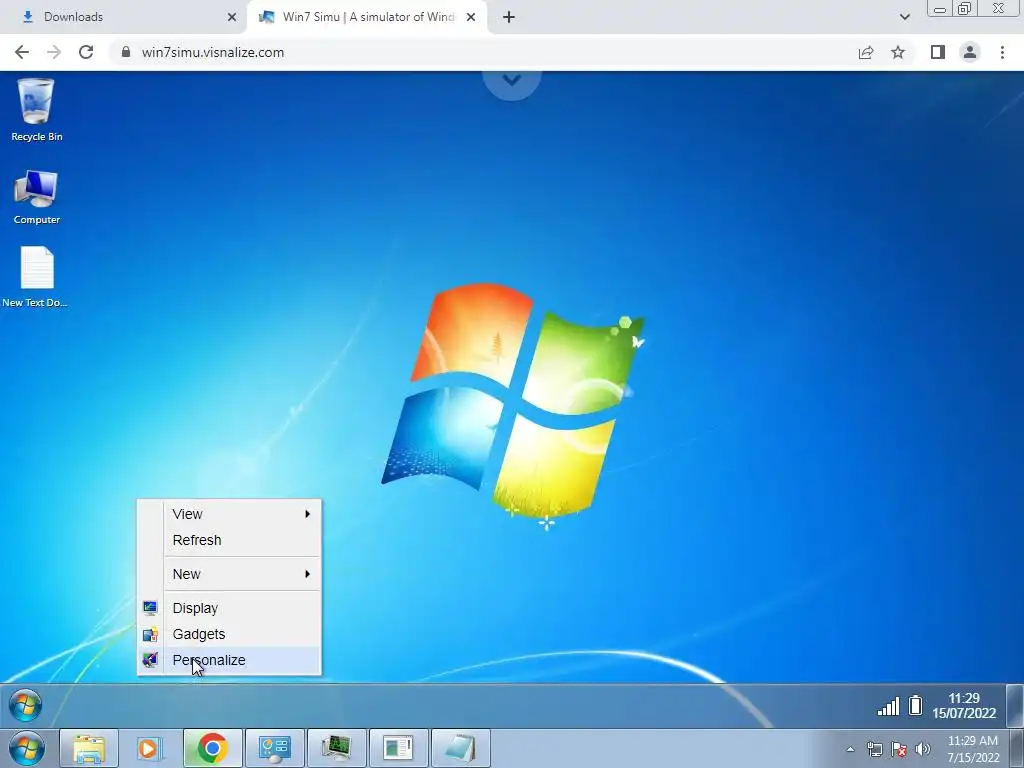Toggle the Chrome side panel
This screenshot has height=768, width=1024.
[x=938, y=52]
